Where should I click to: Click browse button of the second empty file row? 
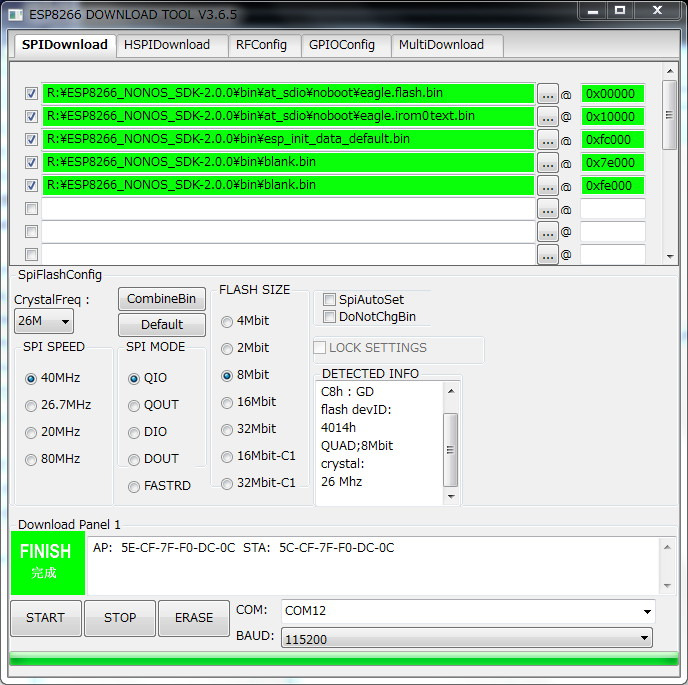click(548, 232)
